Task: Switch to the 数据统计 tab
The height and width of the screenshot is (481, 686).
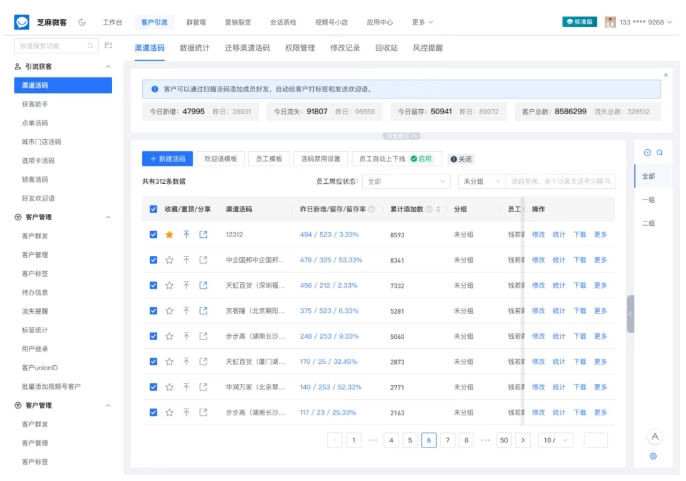Action: click(x=195, y=47)
